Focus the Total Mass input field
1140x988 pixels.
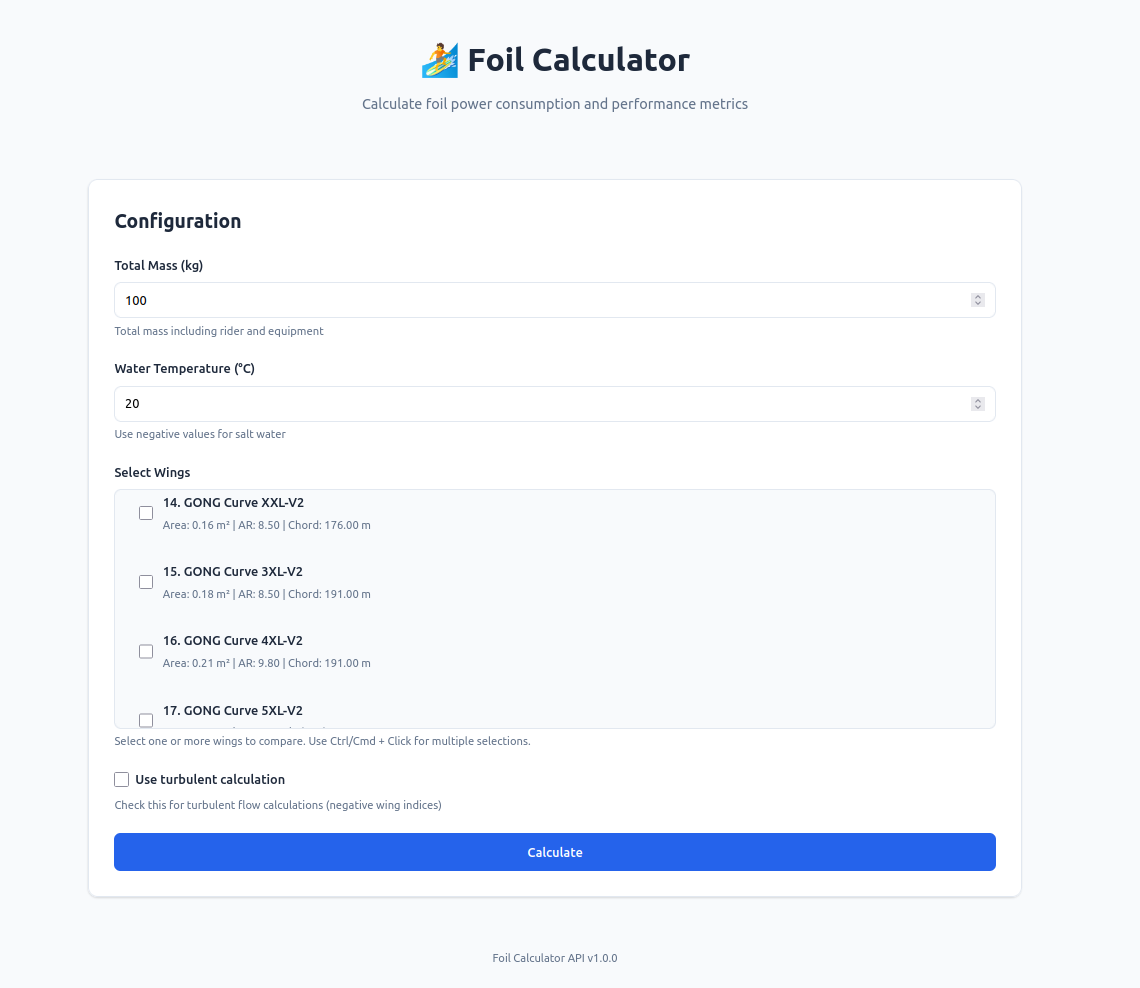click(x=540, y=300)
